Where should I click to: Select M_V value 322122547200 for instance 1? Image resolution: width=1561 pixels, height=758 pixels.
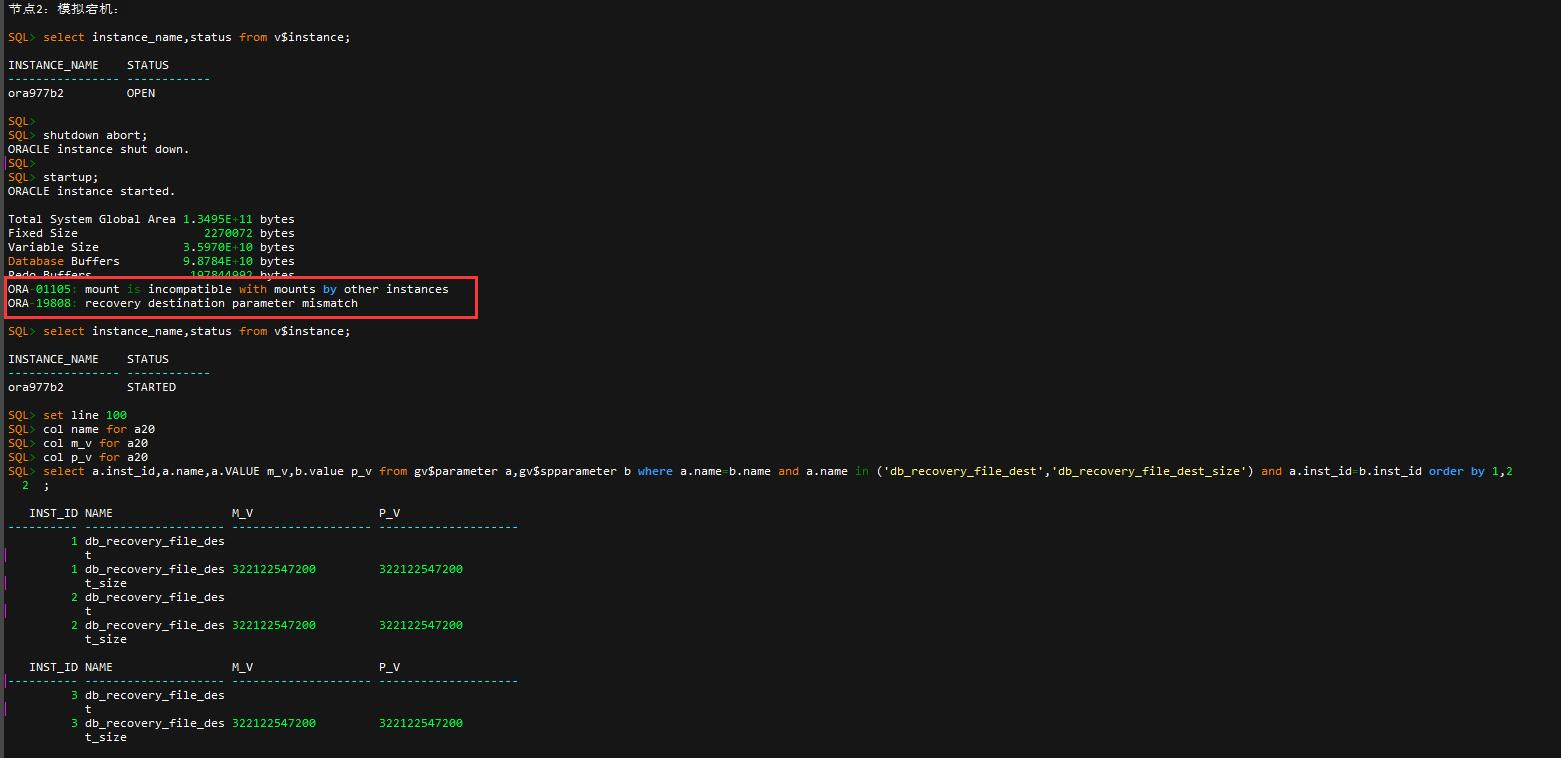[274, 569]
